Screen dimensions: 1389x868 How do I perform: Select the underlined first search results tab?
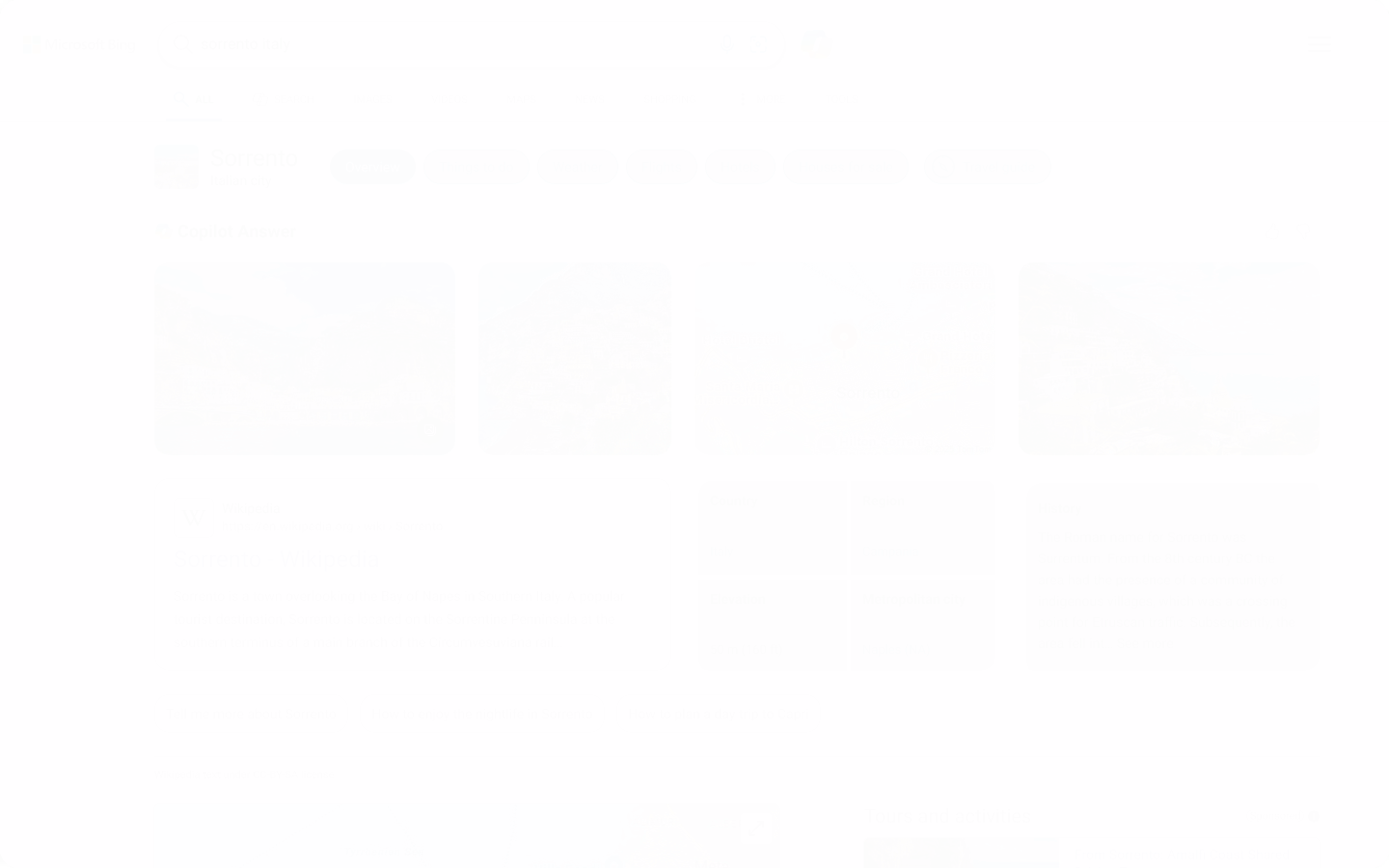click(196, 99)
